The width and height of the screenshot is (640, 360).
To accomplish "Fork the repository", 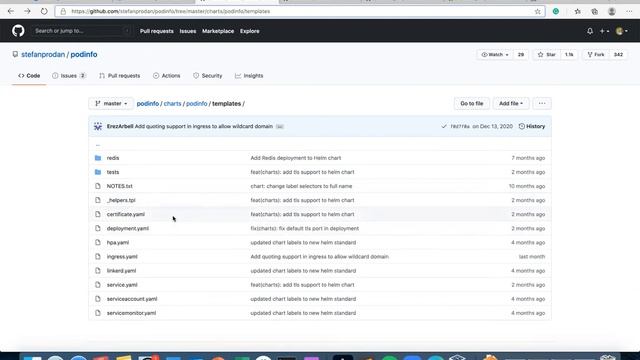I will 596,55.
